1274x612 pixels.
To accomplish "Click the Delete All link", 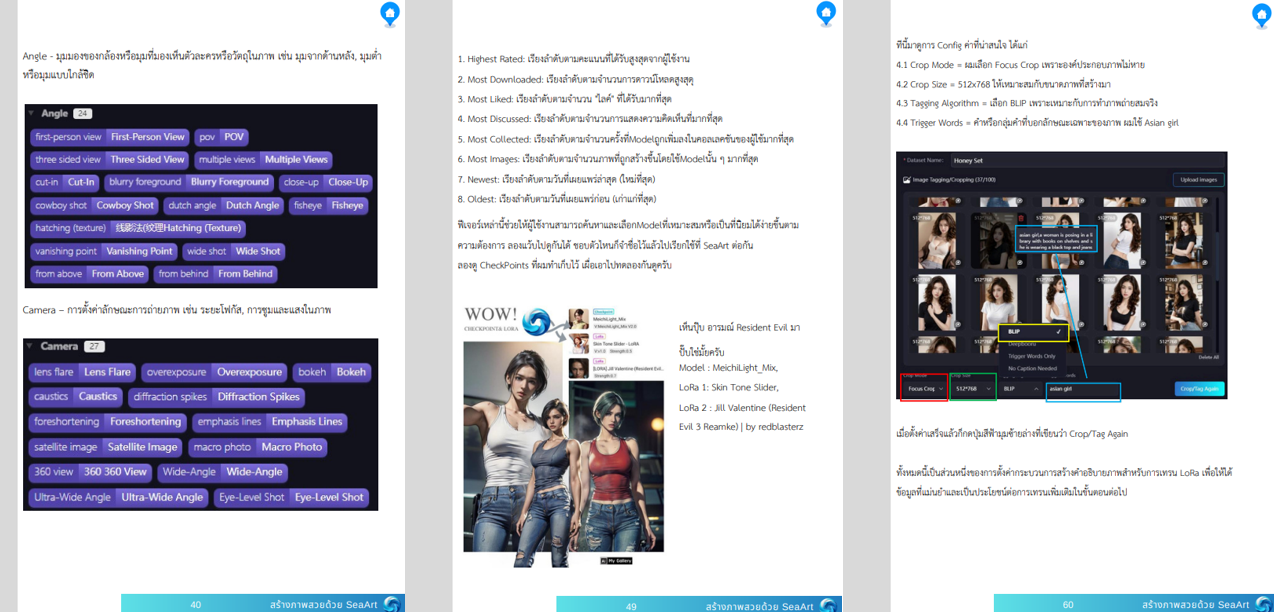I will 1208,357.
